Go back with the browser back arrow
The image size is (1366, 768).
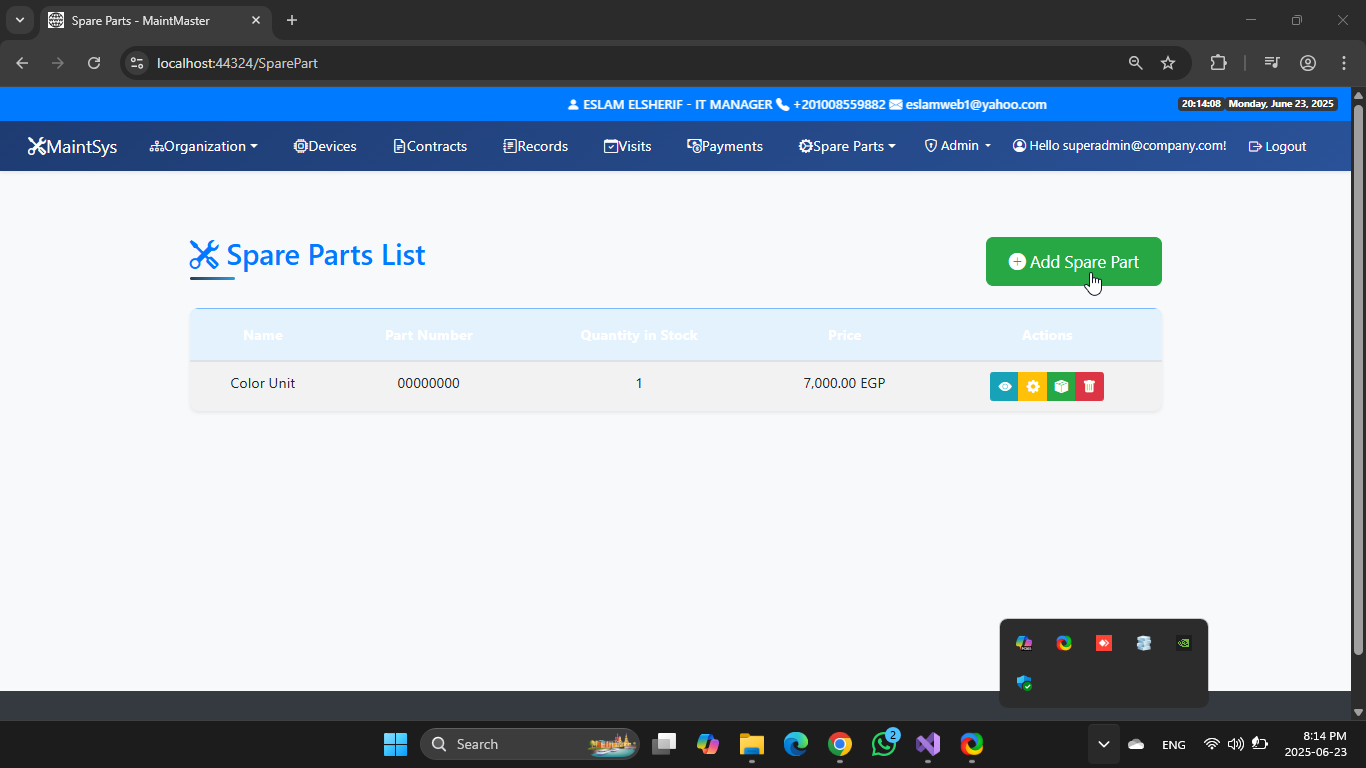point(22,63)
